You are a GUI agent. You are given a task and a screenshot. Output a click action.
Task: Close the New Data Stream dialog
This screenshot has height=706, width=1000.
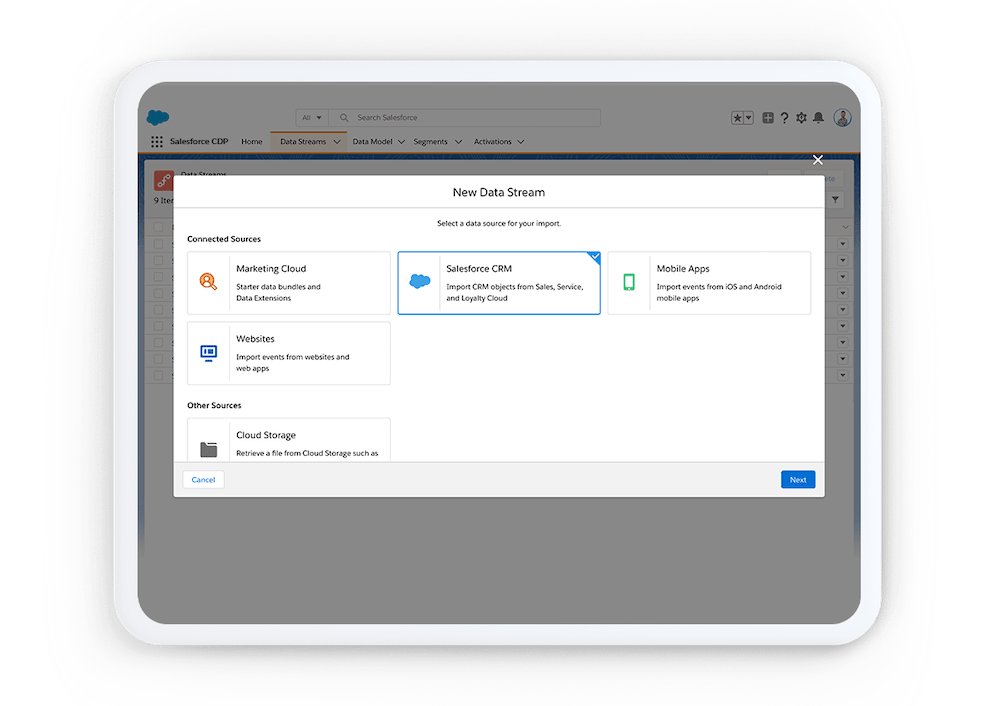tap(818, 160)
